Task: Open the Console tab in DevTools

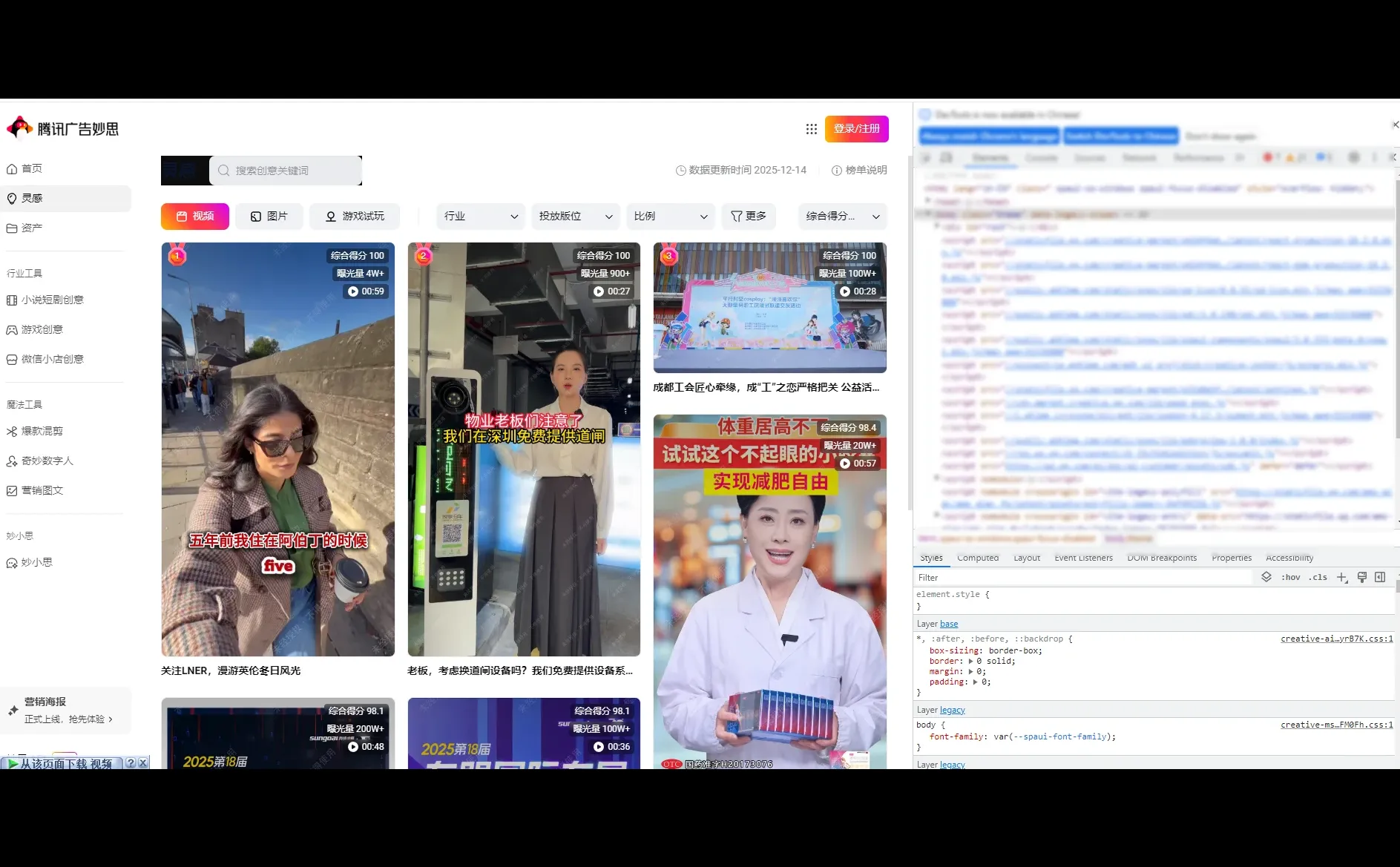Action: pyautogui.click(x=1042, y=157)
